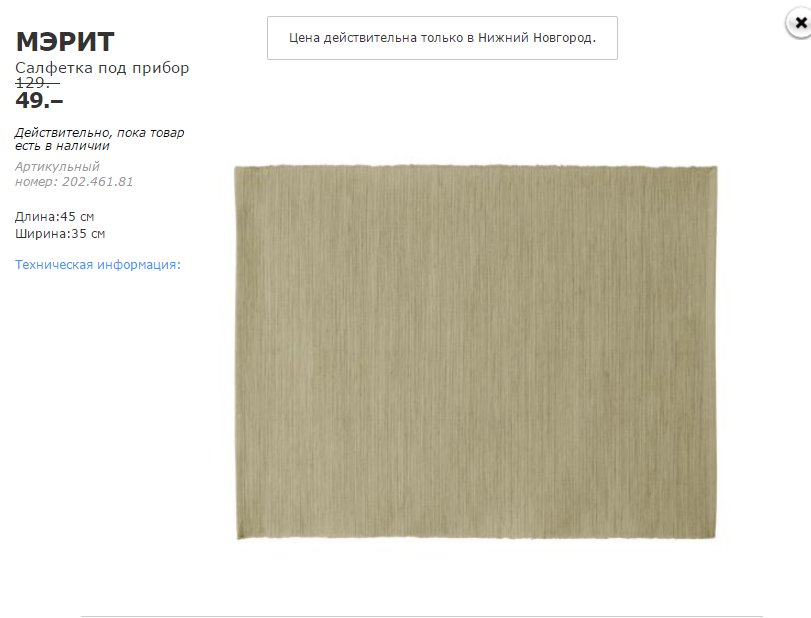Viewport: 811px width, 618px height.
Task: Click the Длина:45 см dimension line
Action: pos(54,217)
